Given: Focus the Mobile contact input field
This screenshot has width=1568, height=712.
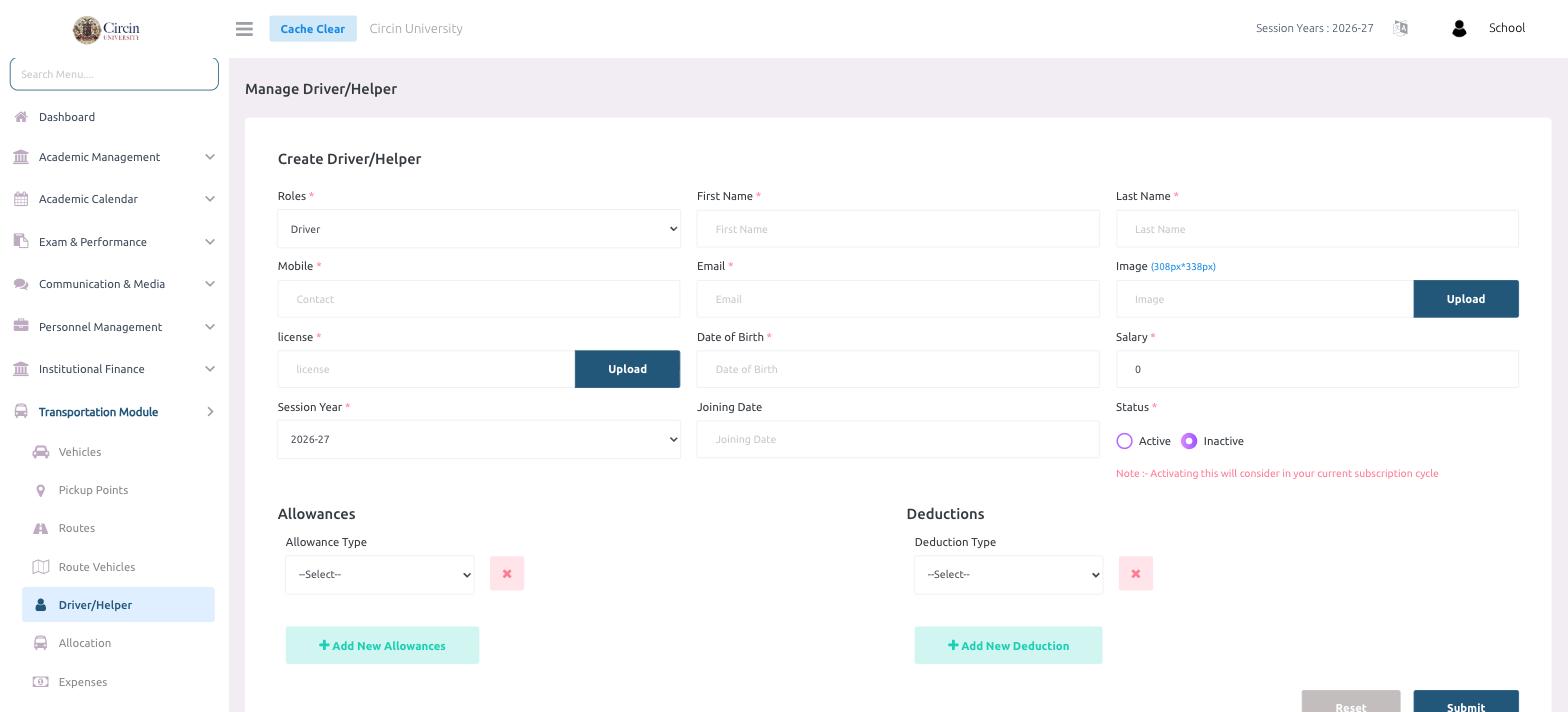Looking at the screenshot, I should click(479, 299).
